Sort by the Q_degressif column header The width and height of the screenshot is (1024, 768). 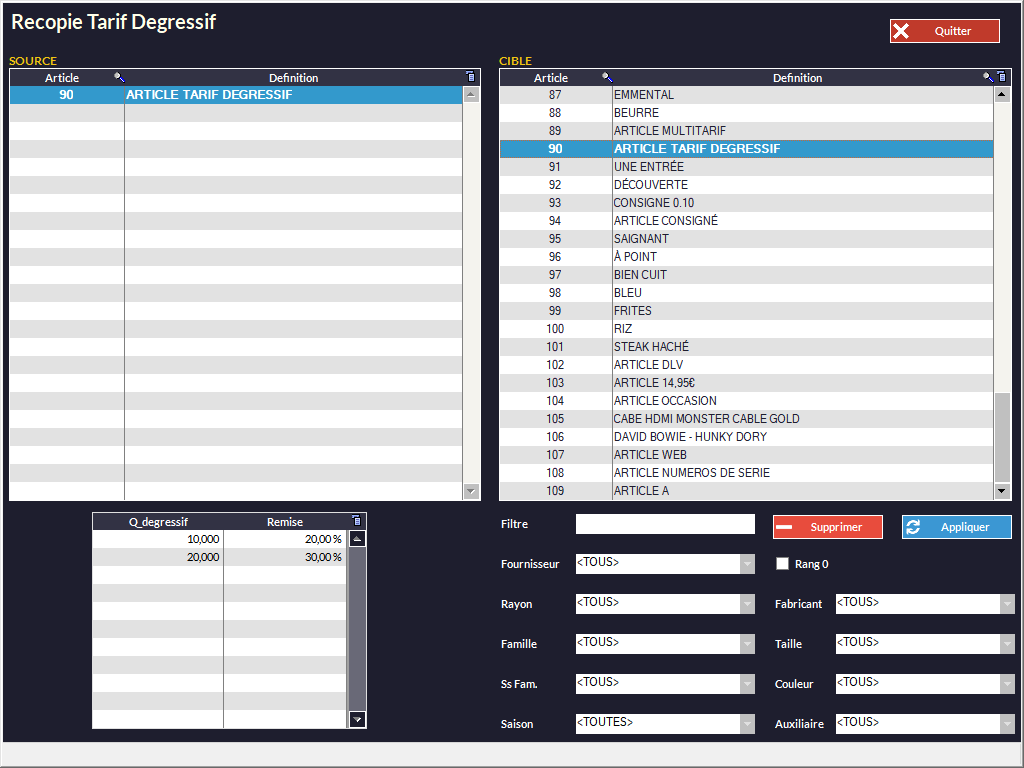[158, 521]
